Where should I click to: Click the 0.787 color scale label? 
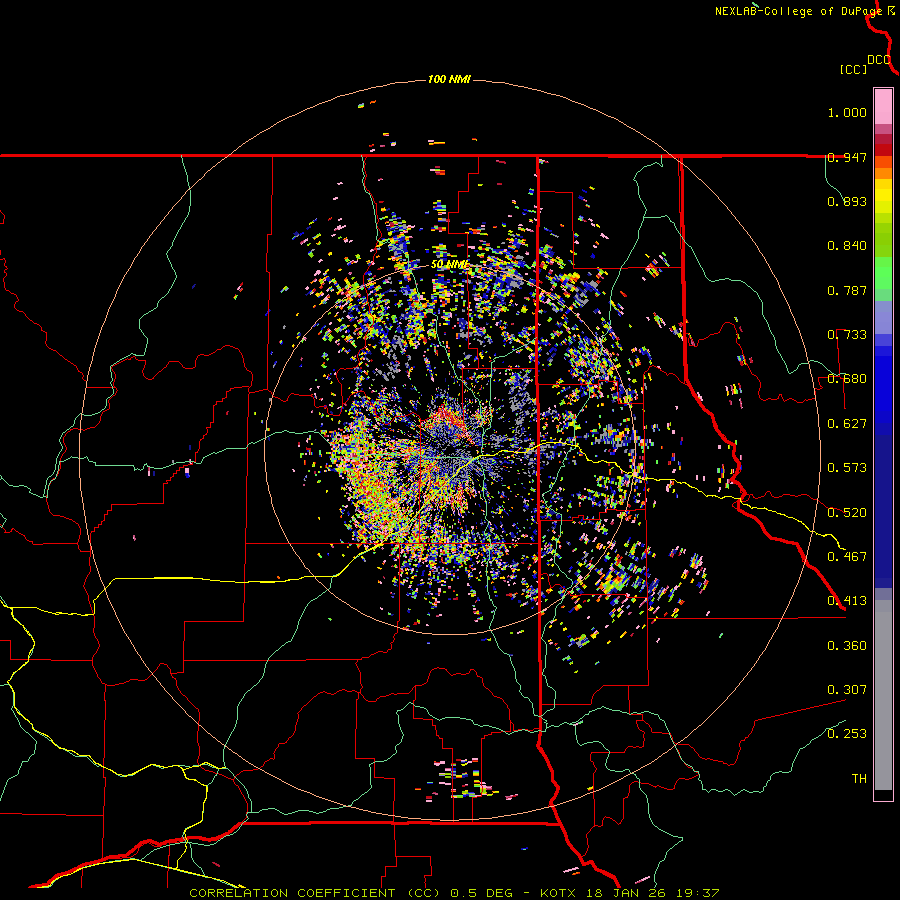coord(847,290)
